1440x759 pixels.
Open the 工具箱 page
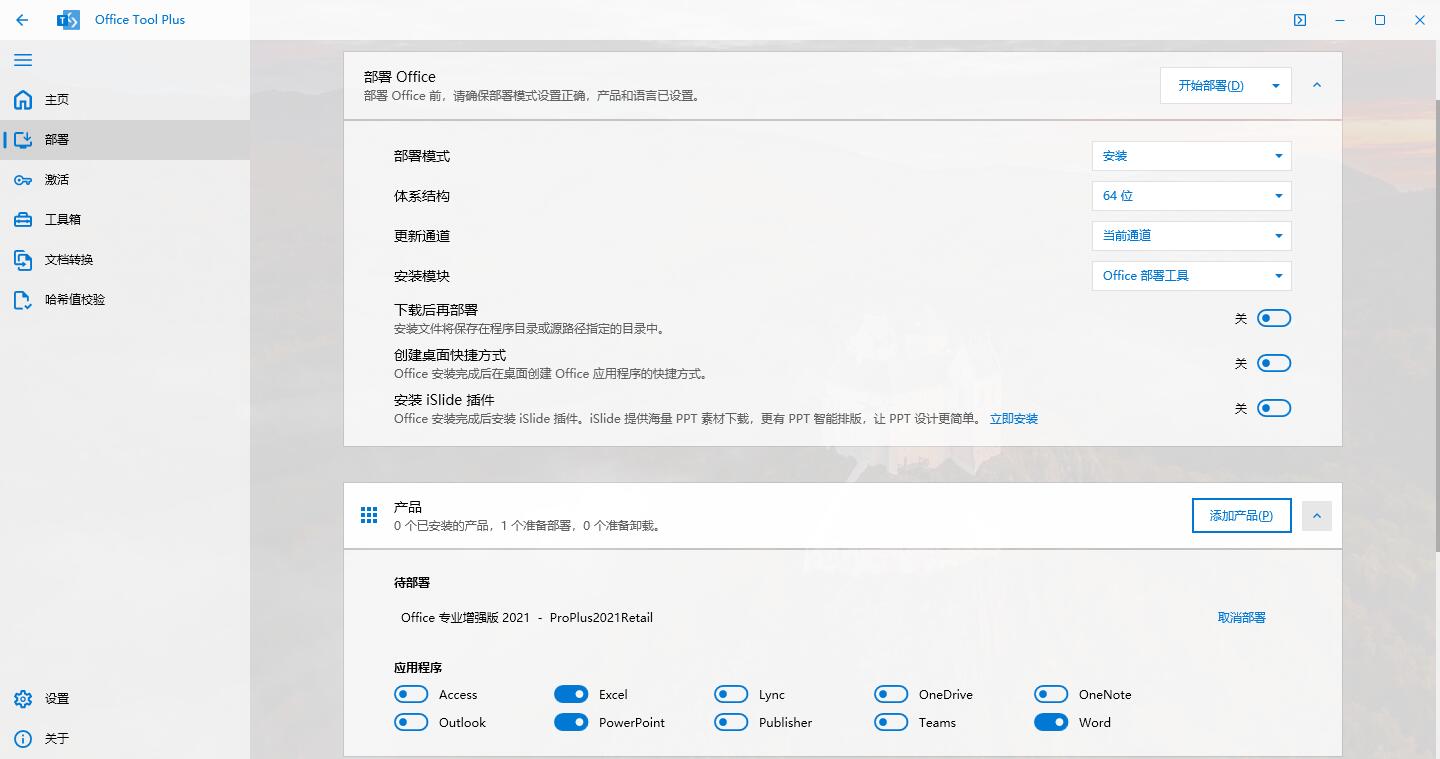click(125, 220)
